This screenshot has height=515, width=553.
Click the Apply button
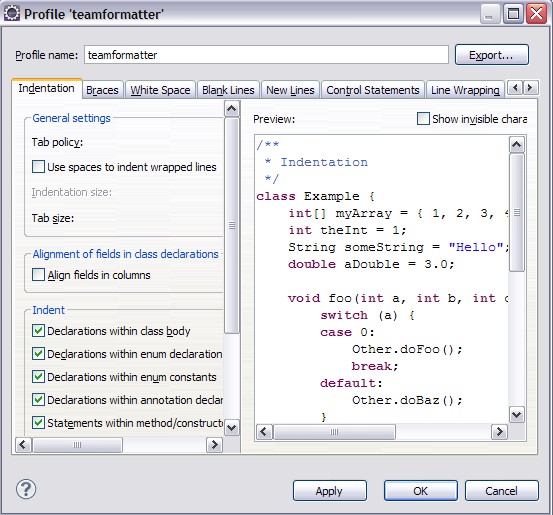pyautogui.click(x=330, y=491)
